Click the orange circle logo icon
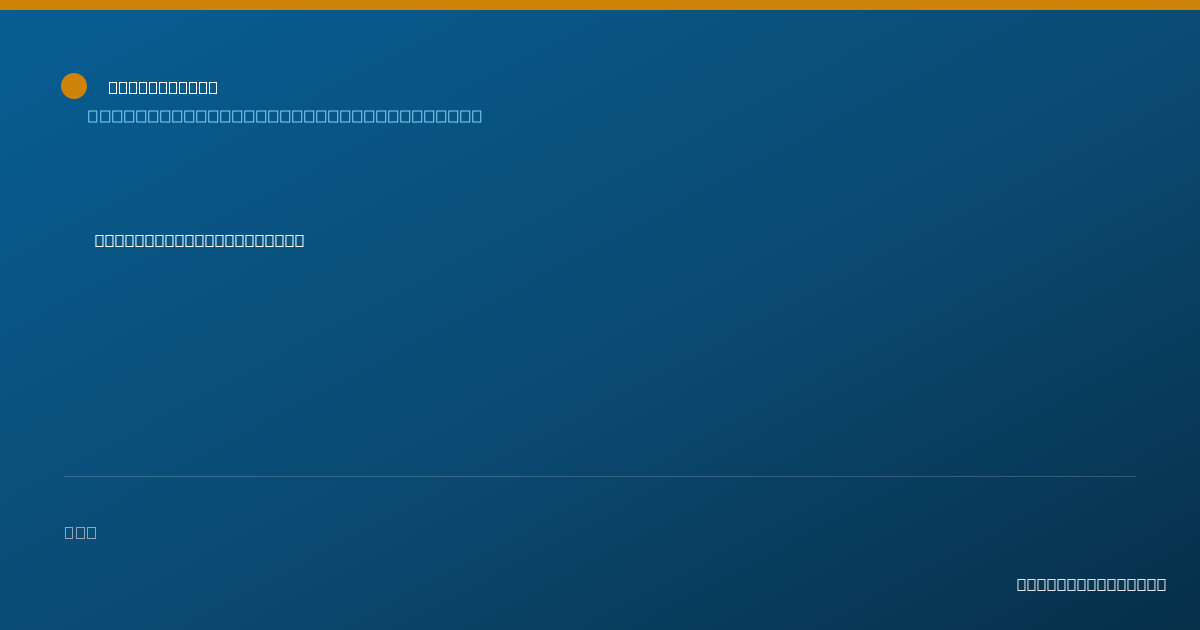Viewport: 1200px width, 630px height. pyautogui.click(x=74, y=86)
